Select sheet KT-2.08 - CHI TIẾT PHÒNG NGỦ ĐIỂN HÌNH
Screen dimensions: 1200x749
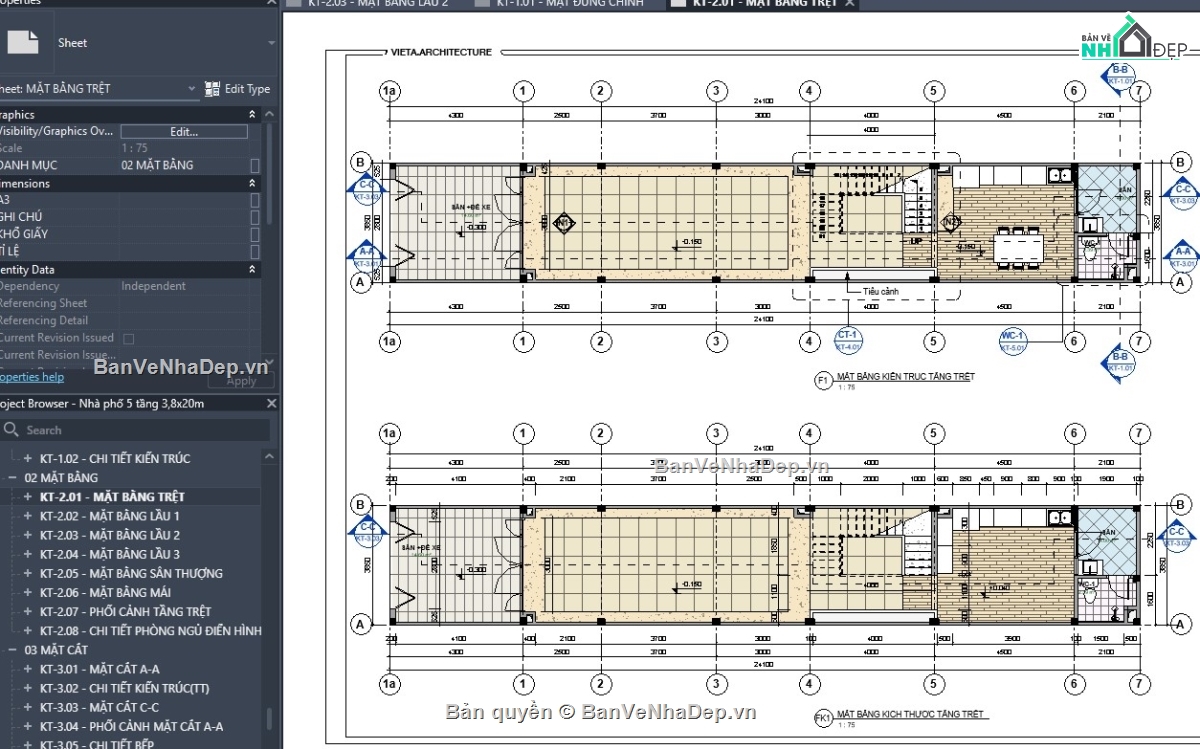151,631
